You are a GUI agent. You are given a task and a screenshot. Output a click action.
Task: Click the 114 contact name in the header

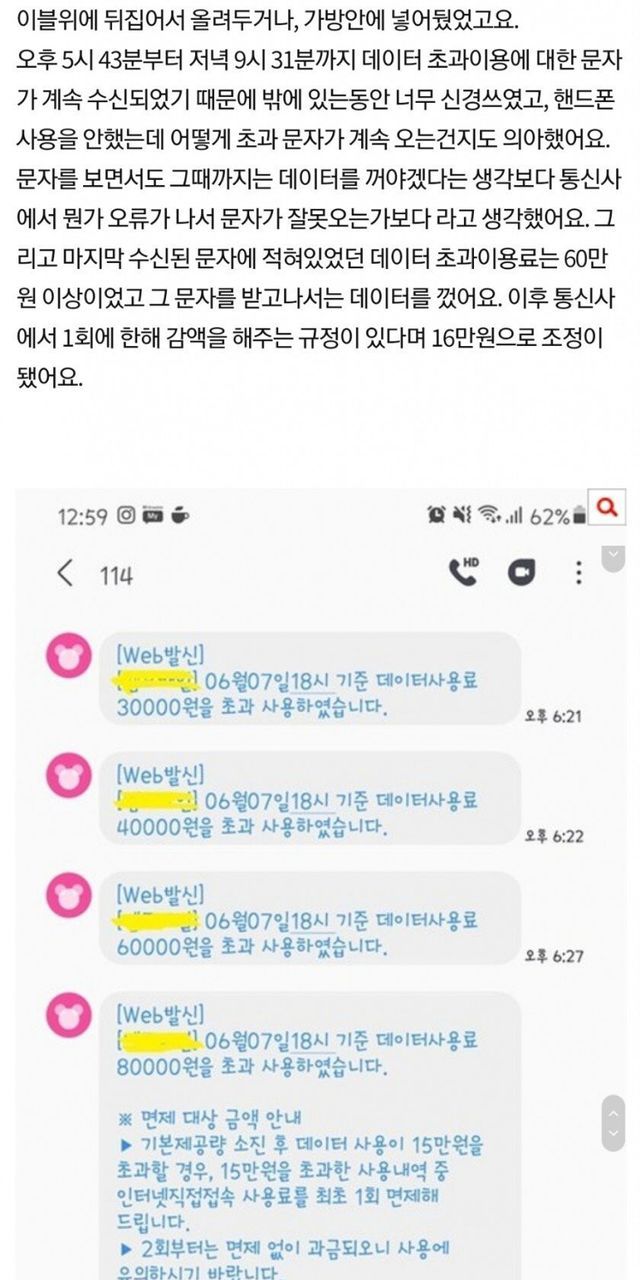pyautogui.click(x=116, y=575)
